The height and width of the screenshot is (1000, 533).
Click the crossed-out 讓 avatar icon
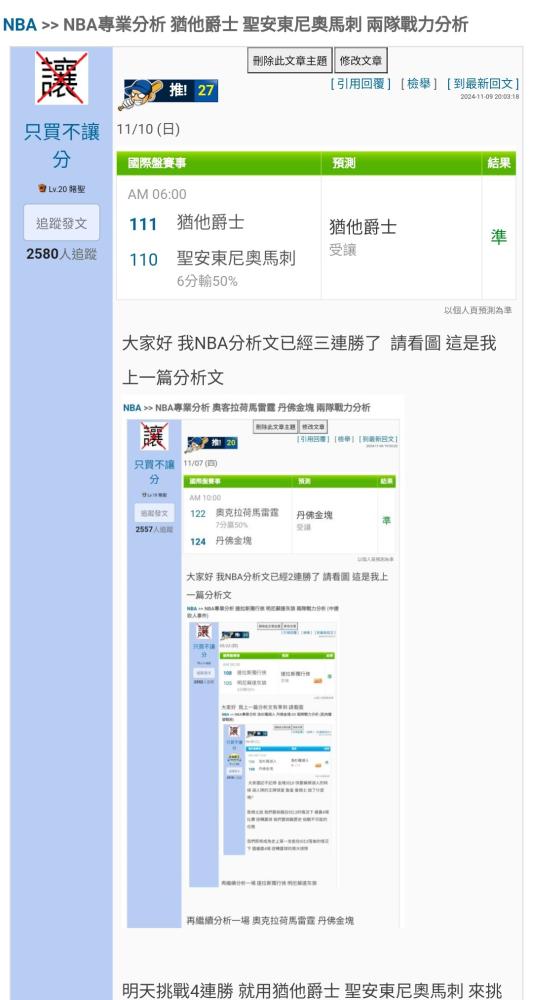pyautogui.click(x=61, y=78)
